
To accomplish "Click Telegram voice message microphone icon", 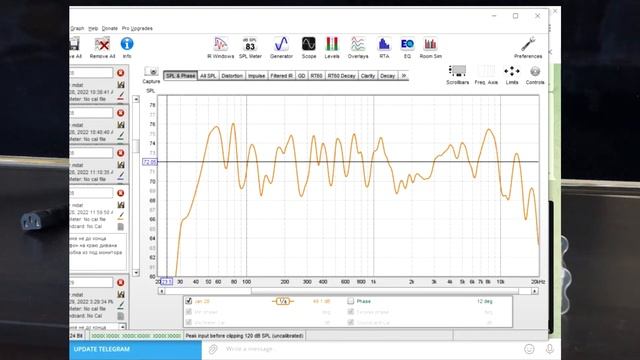I will point(550,349).
